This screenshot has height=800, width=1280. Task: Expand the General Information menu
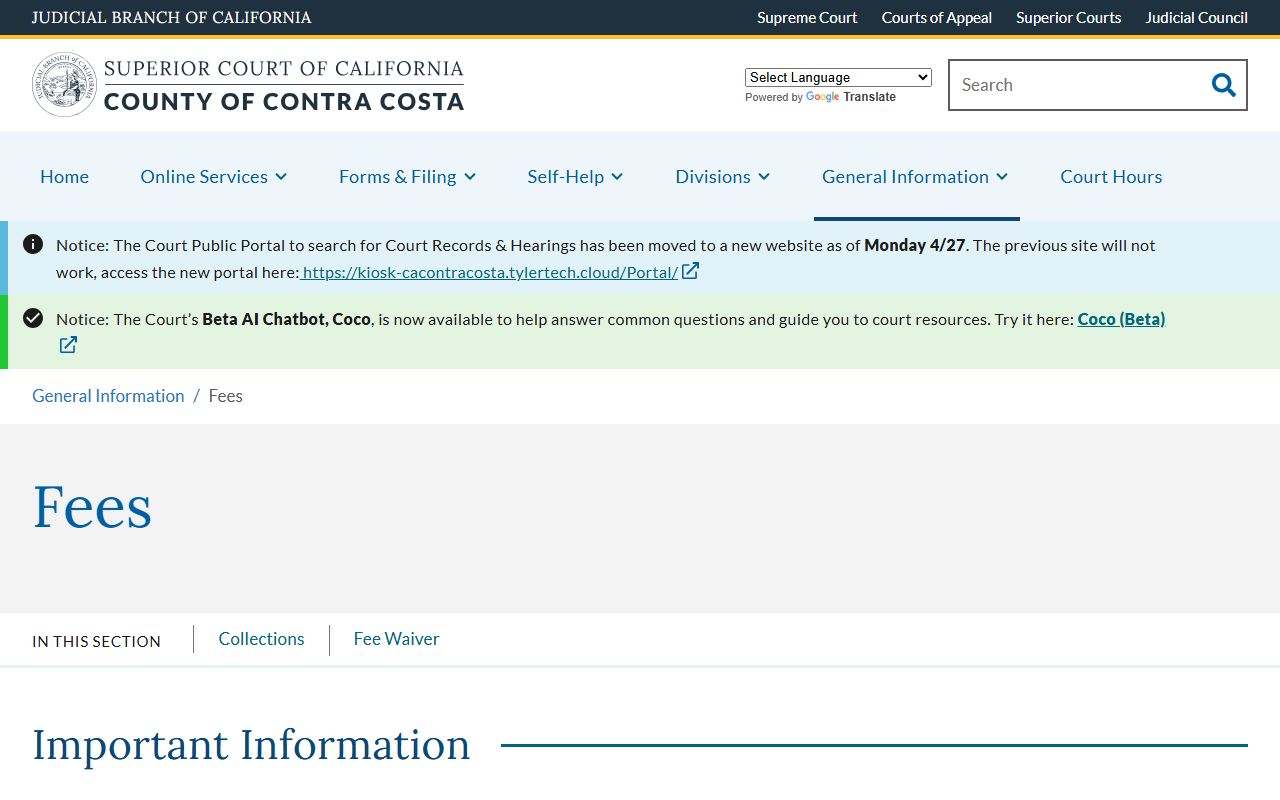[915, 176]
